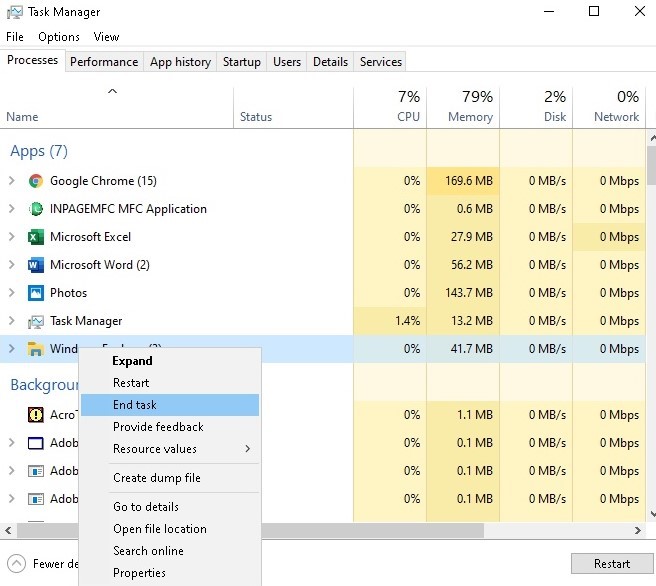656x586 pixels.
Task: Open the Options menu
Action: (59, 37)
